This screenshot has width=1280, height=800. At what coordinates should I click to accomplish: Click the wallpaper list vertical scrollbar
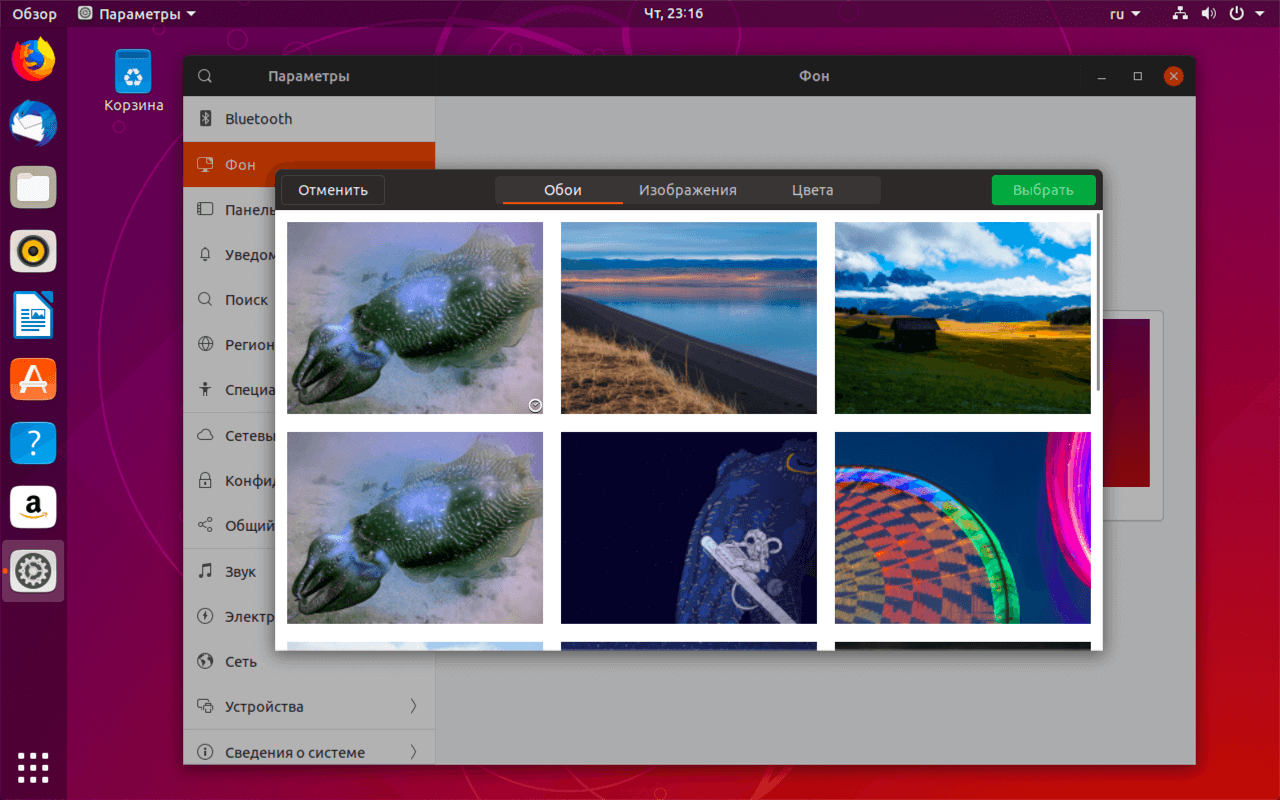[1099, 301]
